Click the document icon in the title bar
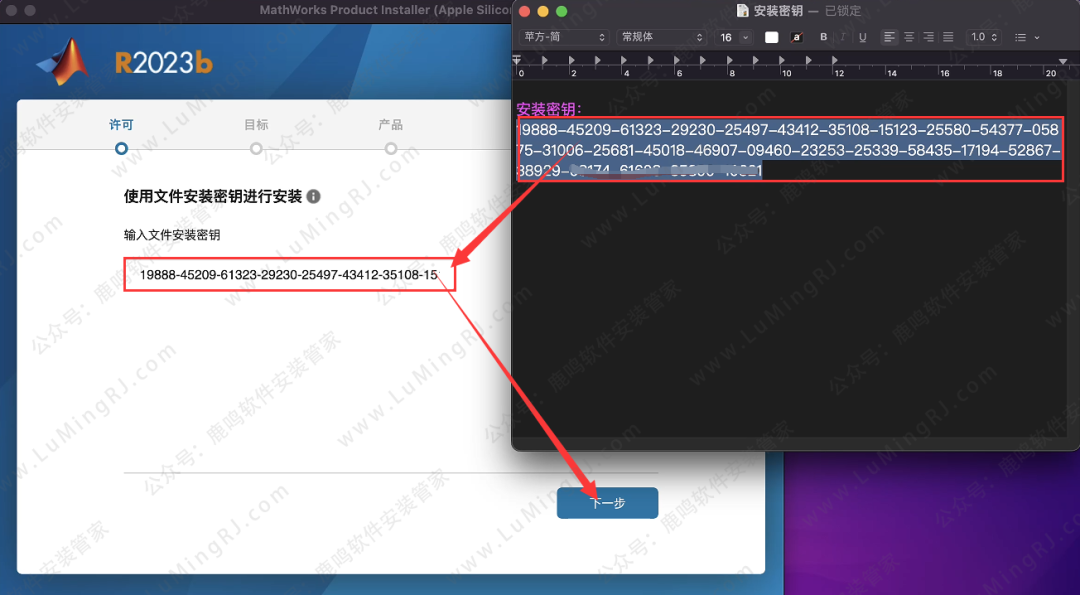 742,11
